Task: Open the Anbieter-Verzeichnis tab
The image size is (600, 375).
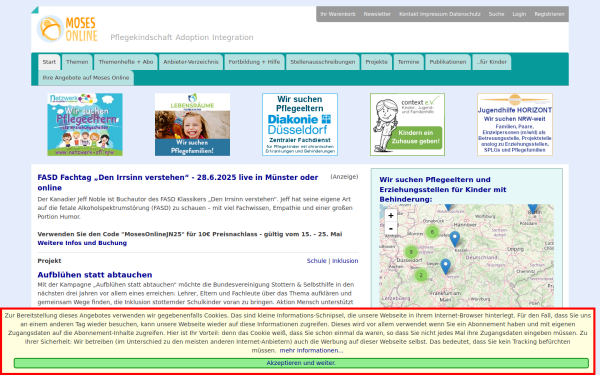Action: (191, 62)
